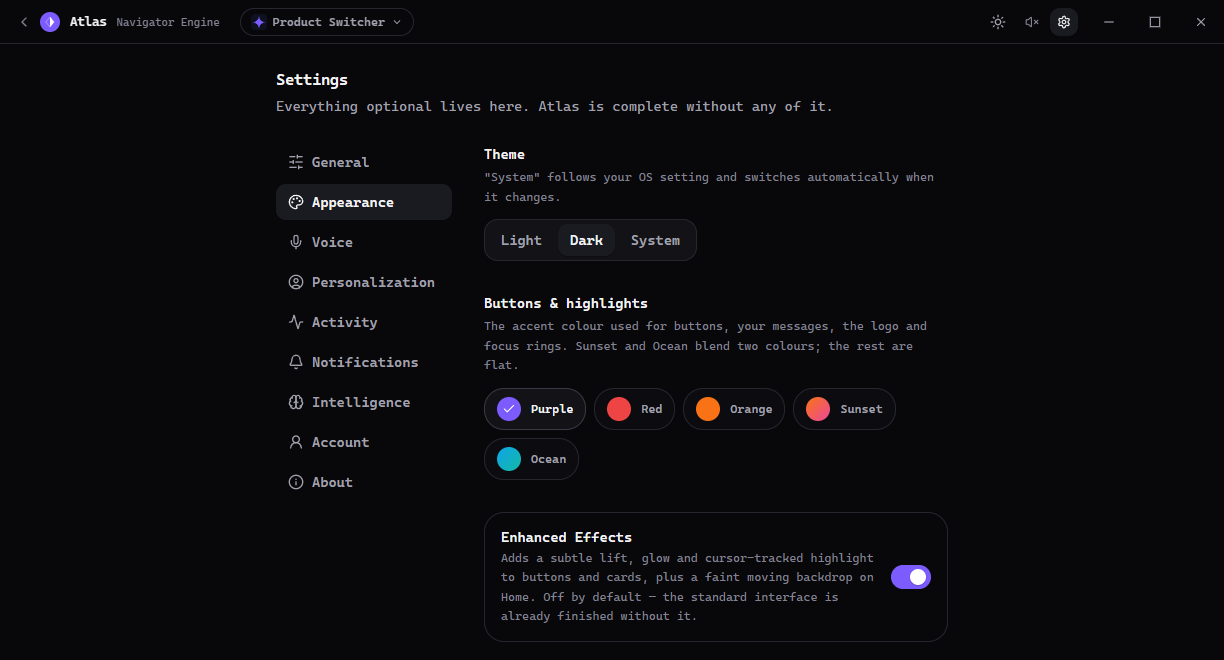Click the General sliders icon

(x=296, y=162)
